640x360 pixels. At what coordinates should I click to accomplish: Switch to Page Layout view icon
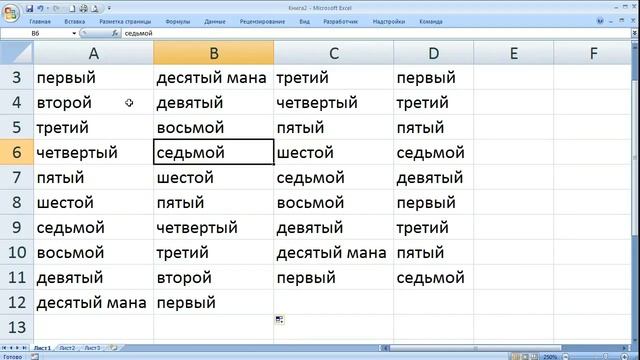pyautogui.click(x=525, y=357)
